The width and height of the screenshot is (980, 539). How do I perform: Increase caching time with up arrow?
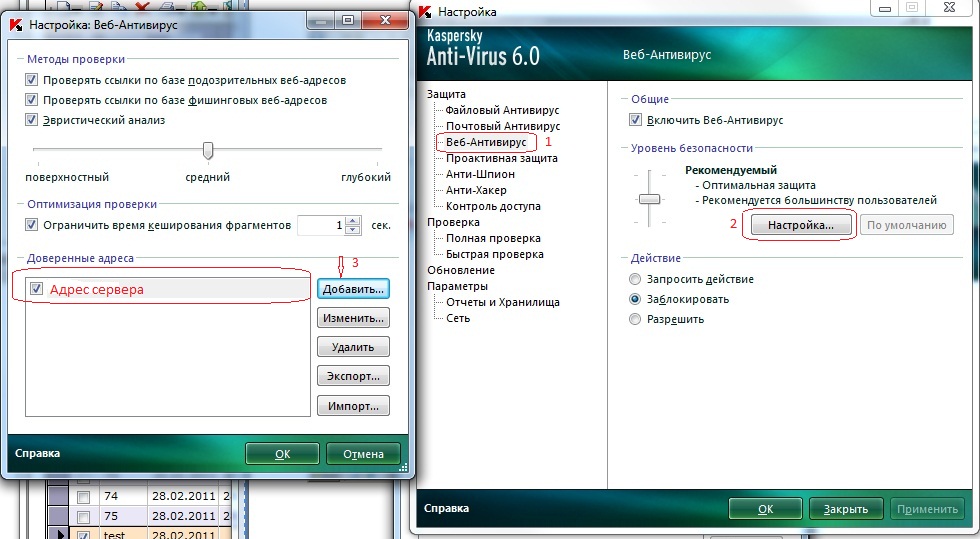click(x=353, y=221)
